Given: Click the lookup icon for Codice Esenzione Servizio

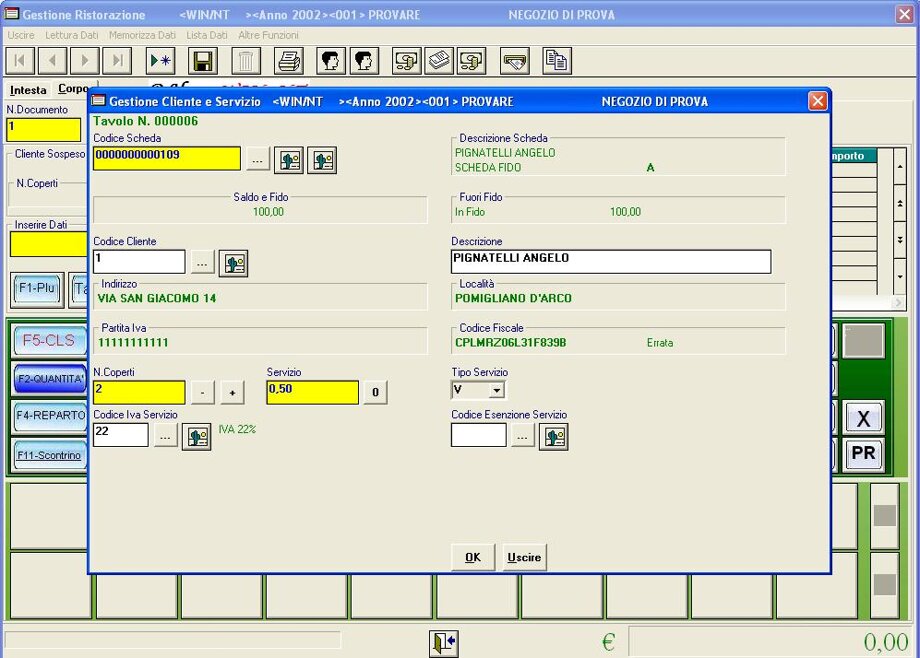Looking at the screenshot, I should [x=553, y=437].
